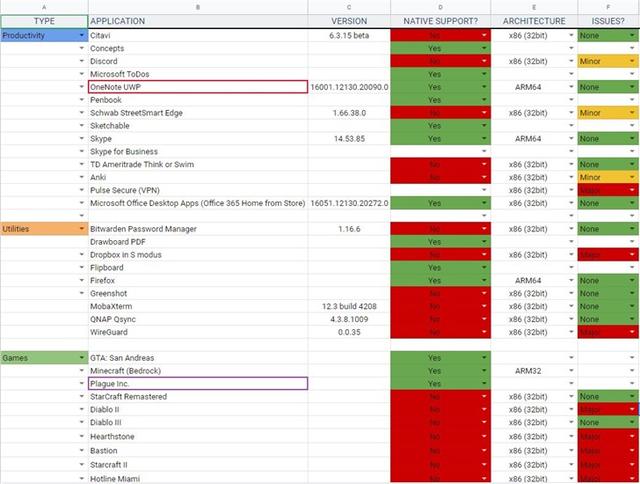Select version cell 12.3 build 4208
This screenshot has width=640, height=484.
point(349,306)
